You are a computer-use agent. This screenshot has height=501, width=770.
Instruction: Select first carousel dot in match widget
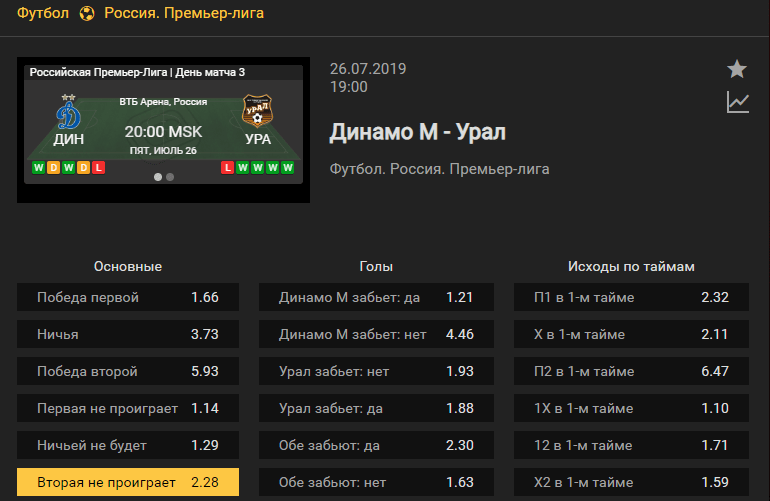158,177
